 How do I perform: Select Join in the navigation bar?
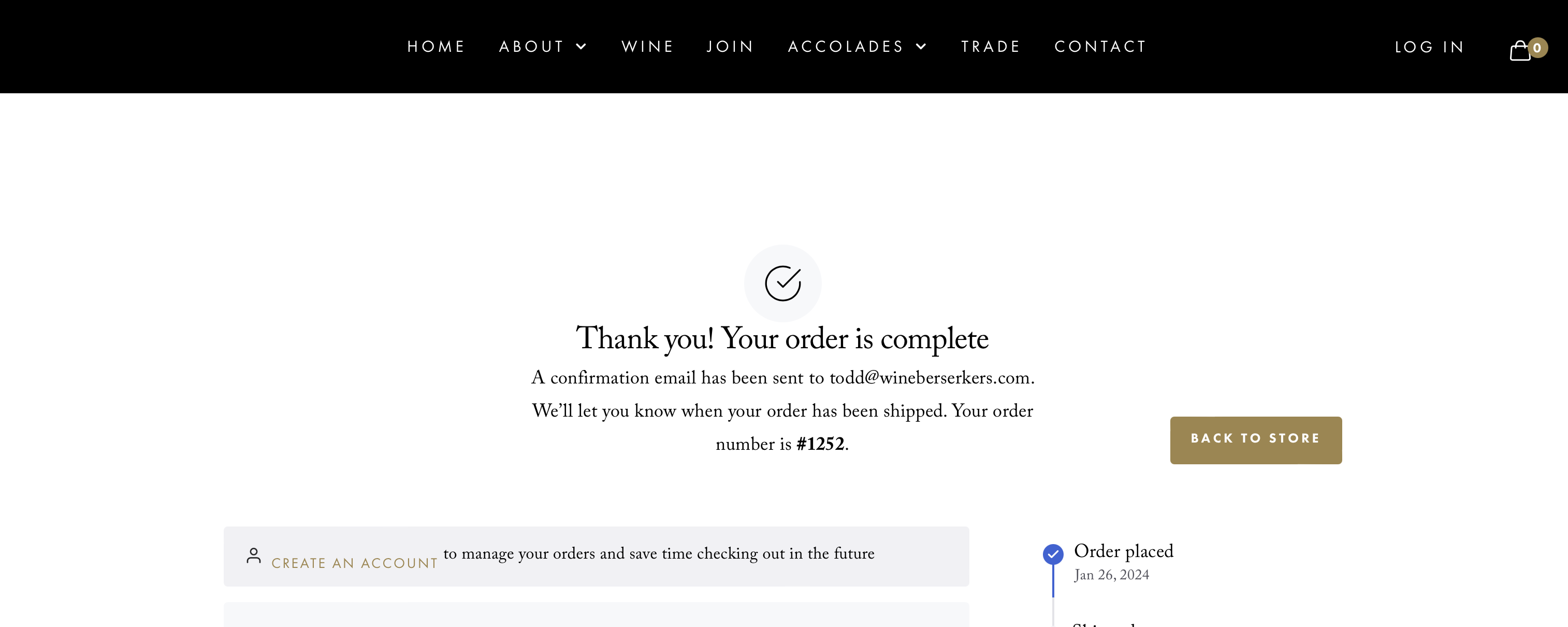[x=730, y=46]
